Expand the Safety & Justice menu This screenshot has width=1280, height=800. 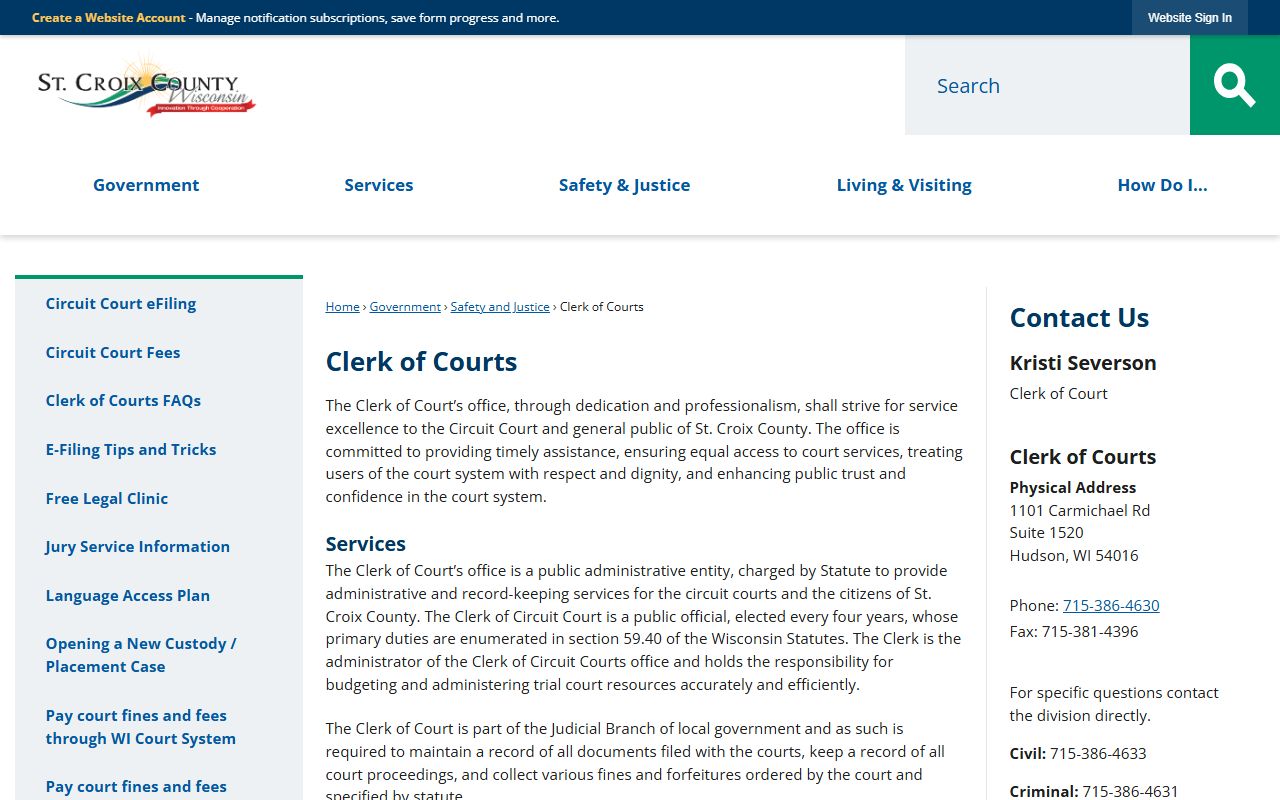pos(624,185)
